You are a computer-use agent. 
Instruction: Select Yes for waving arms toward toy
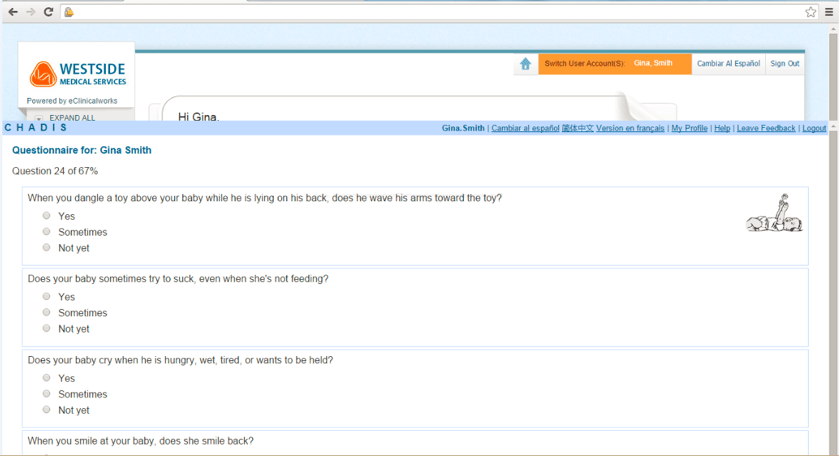[x=47, y=216]
